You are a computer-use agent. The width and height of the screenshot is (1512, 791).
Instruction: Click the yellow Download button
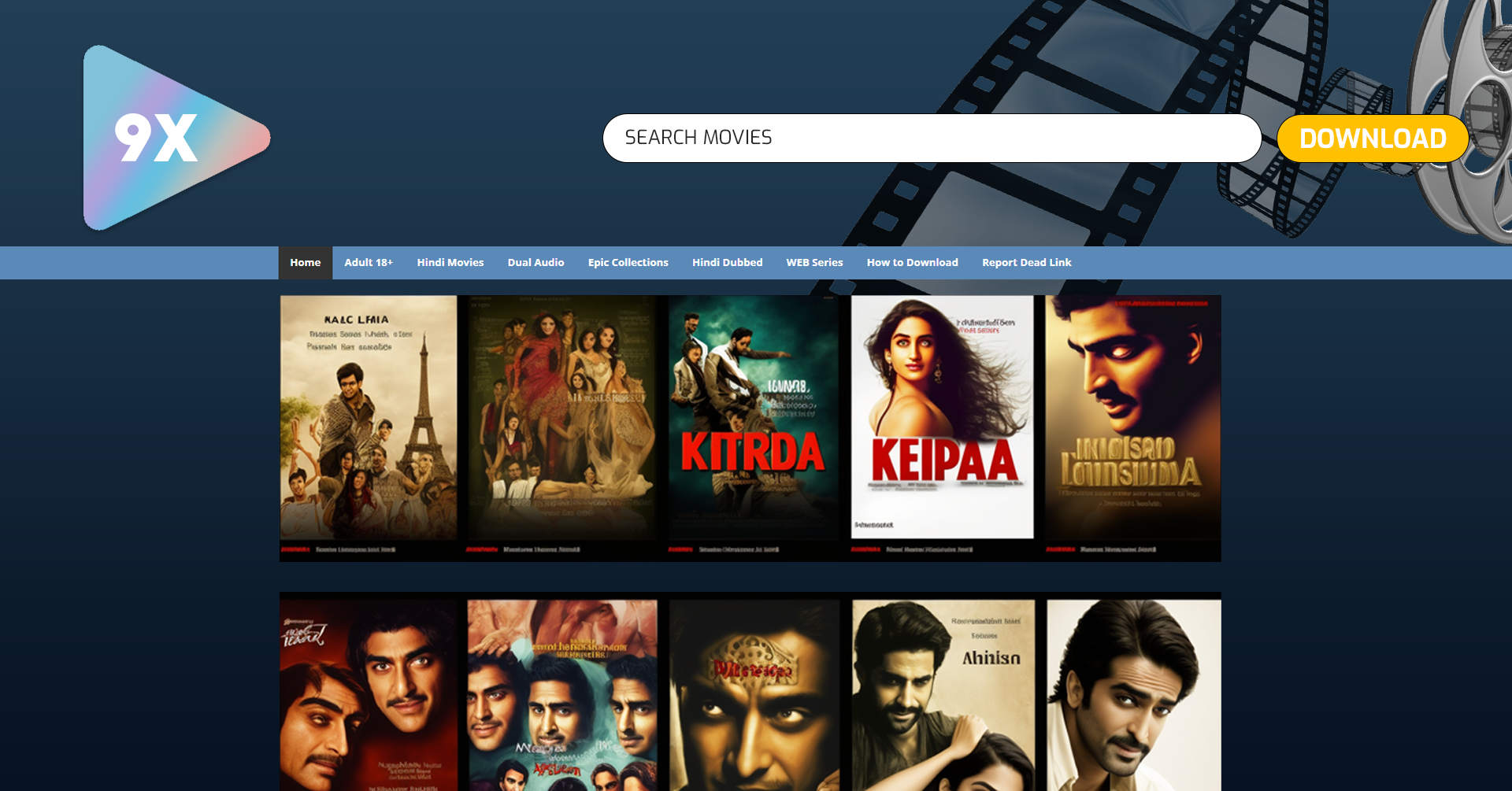click(x=1373, y=139)
